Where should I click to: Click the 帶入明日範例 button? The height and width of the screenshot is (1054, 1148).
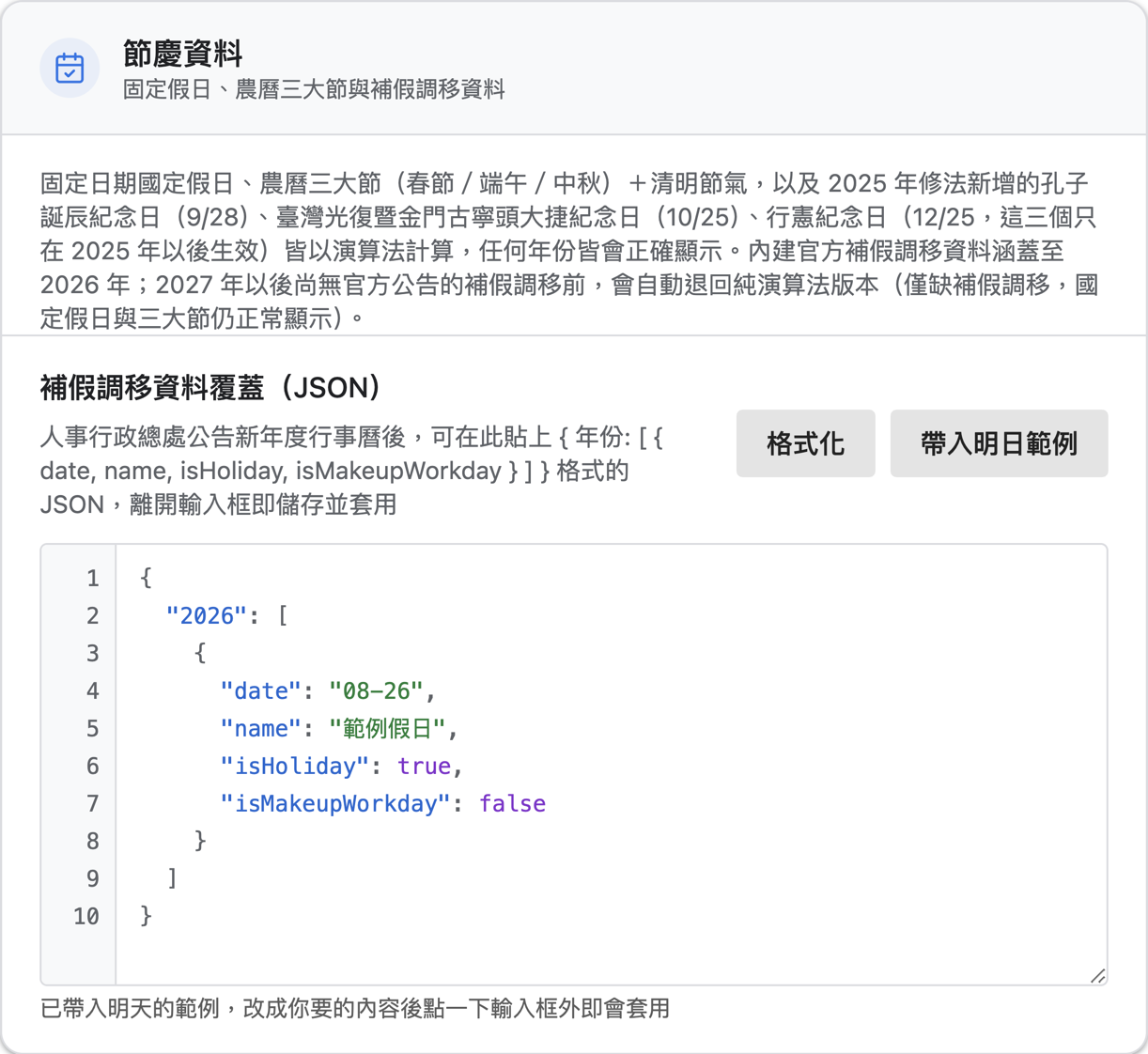(999, 443)
